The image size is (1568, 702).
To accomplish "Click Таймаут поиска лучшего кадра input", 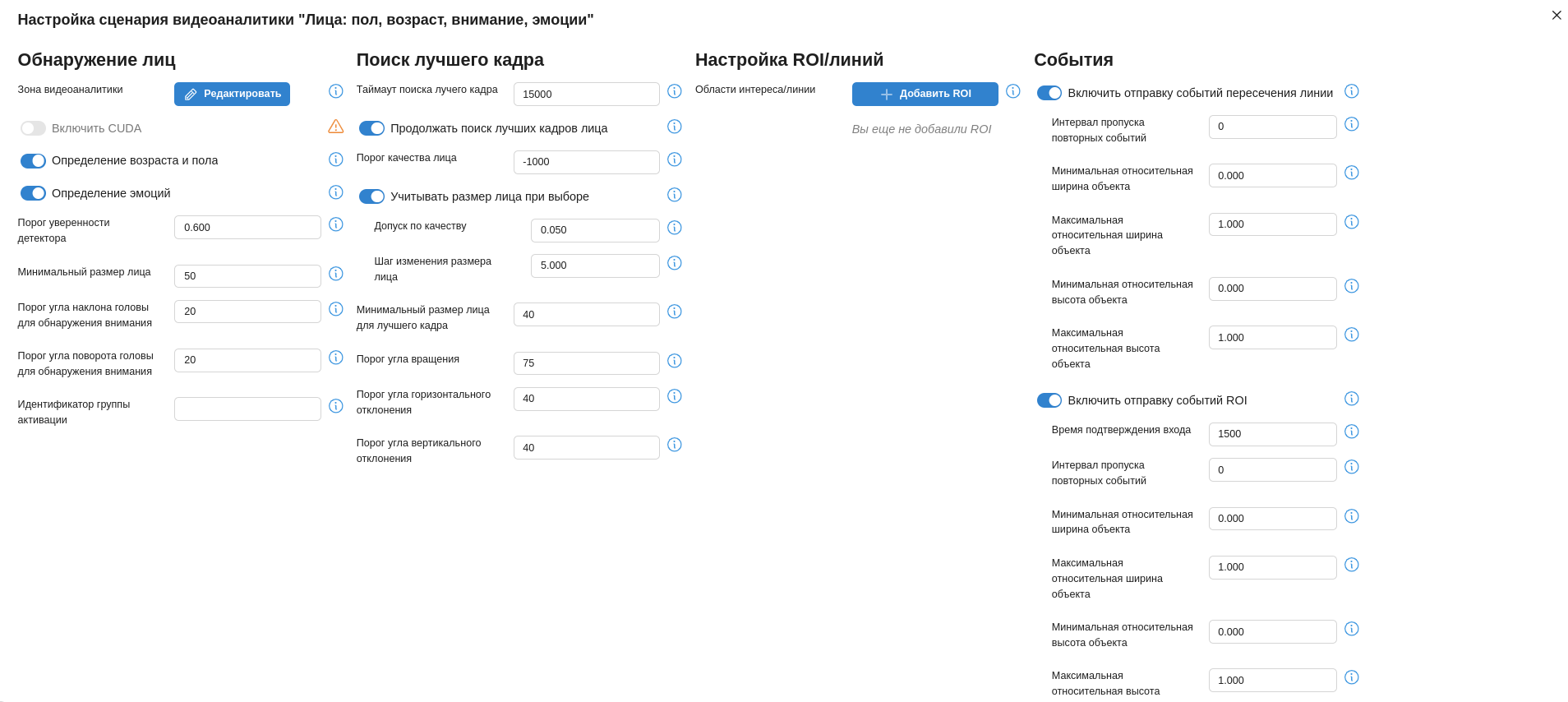I will tap(586, 95).
